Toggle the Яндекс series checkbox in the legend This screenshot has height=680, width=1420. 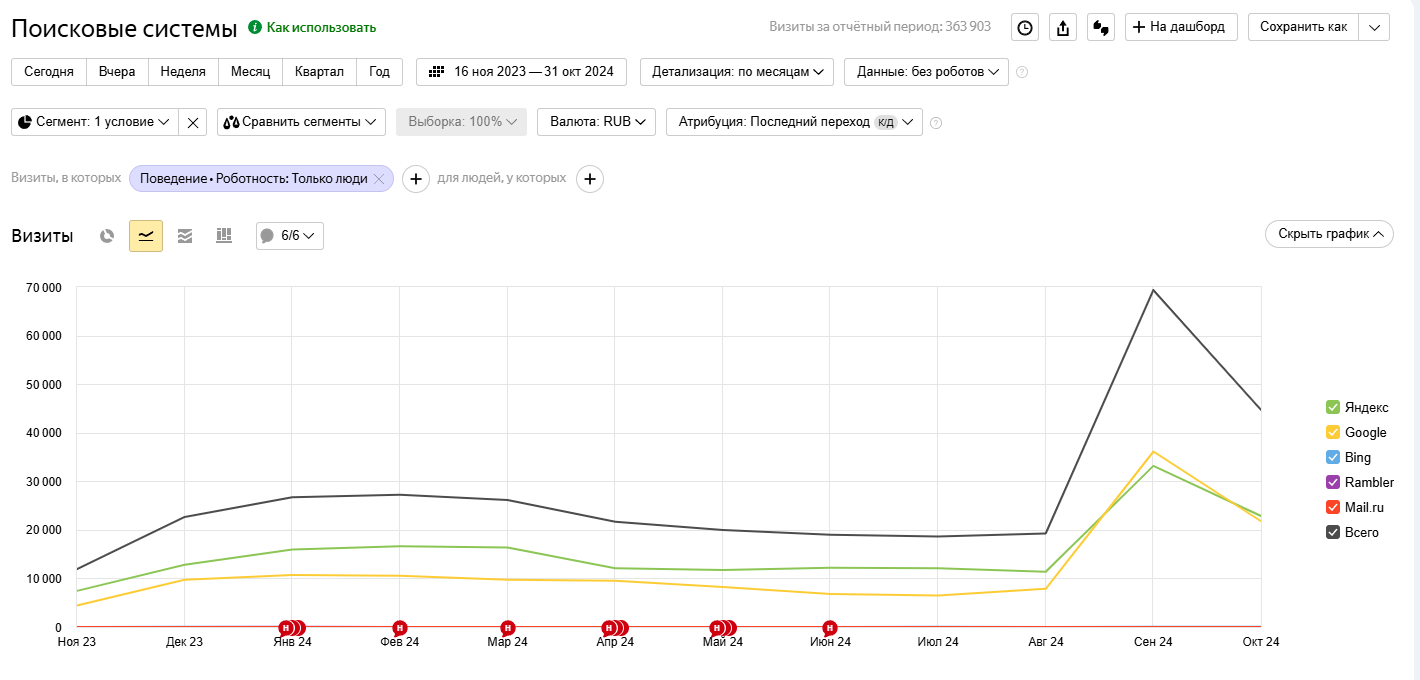[1333, 407]
